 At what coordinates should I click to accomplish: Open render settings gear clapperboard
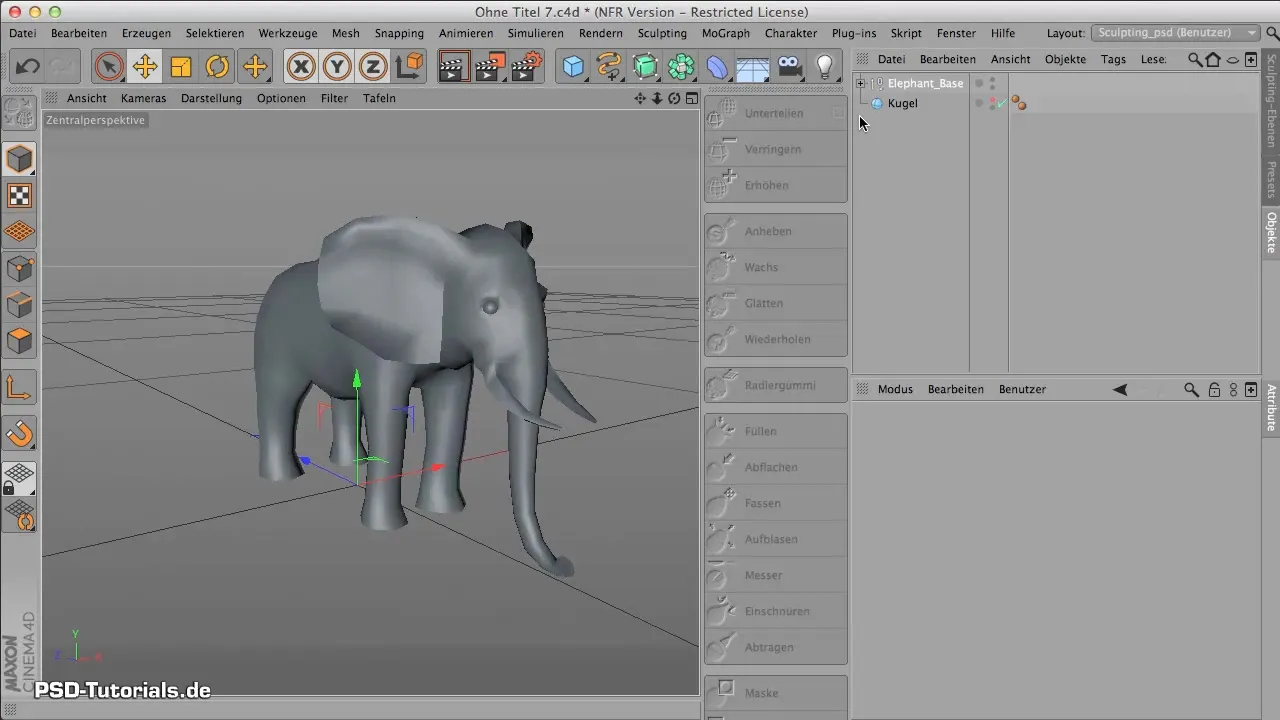click(x=526, y=67)
